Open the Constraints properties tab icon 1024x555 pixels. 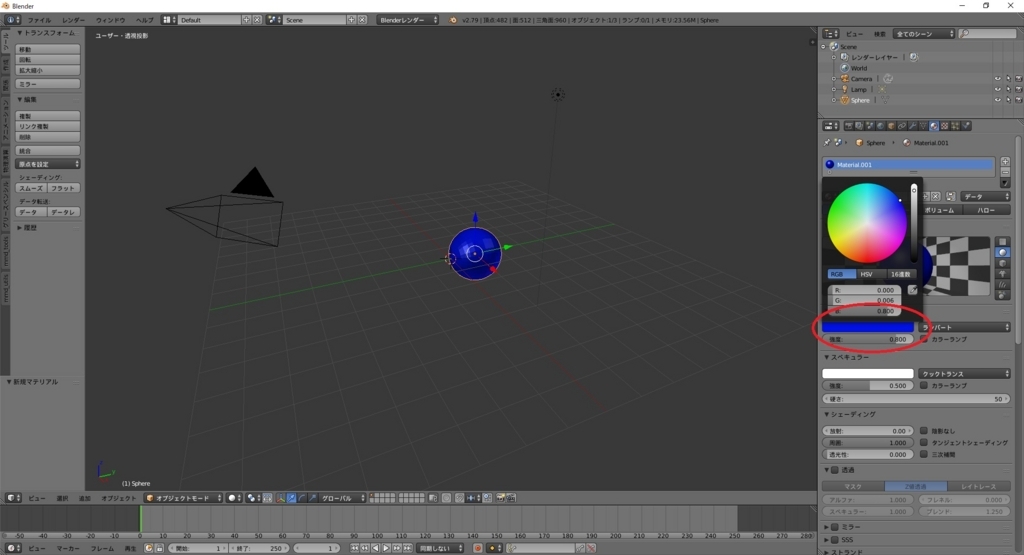[902, 126]
